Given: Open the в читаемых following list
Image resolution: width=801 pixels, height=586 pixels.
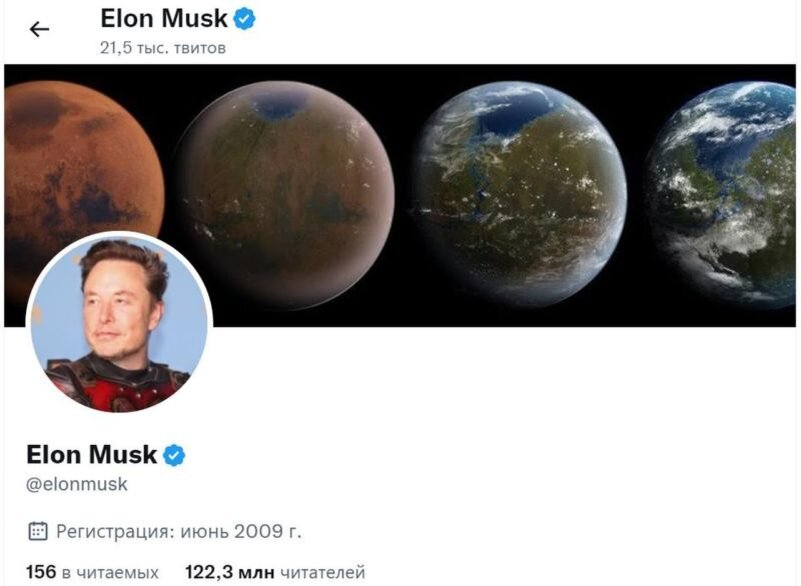Looking at the screenshot, I should click(x=110, y=573).
